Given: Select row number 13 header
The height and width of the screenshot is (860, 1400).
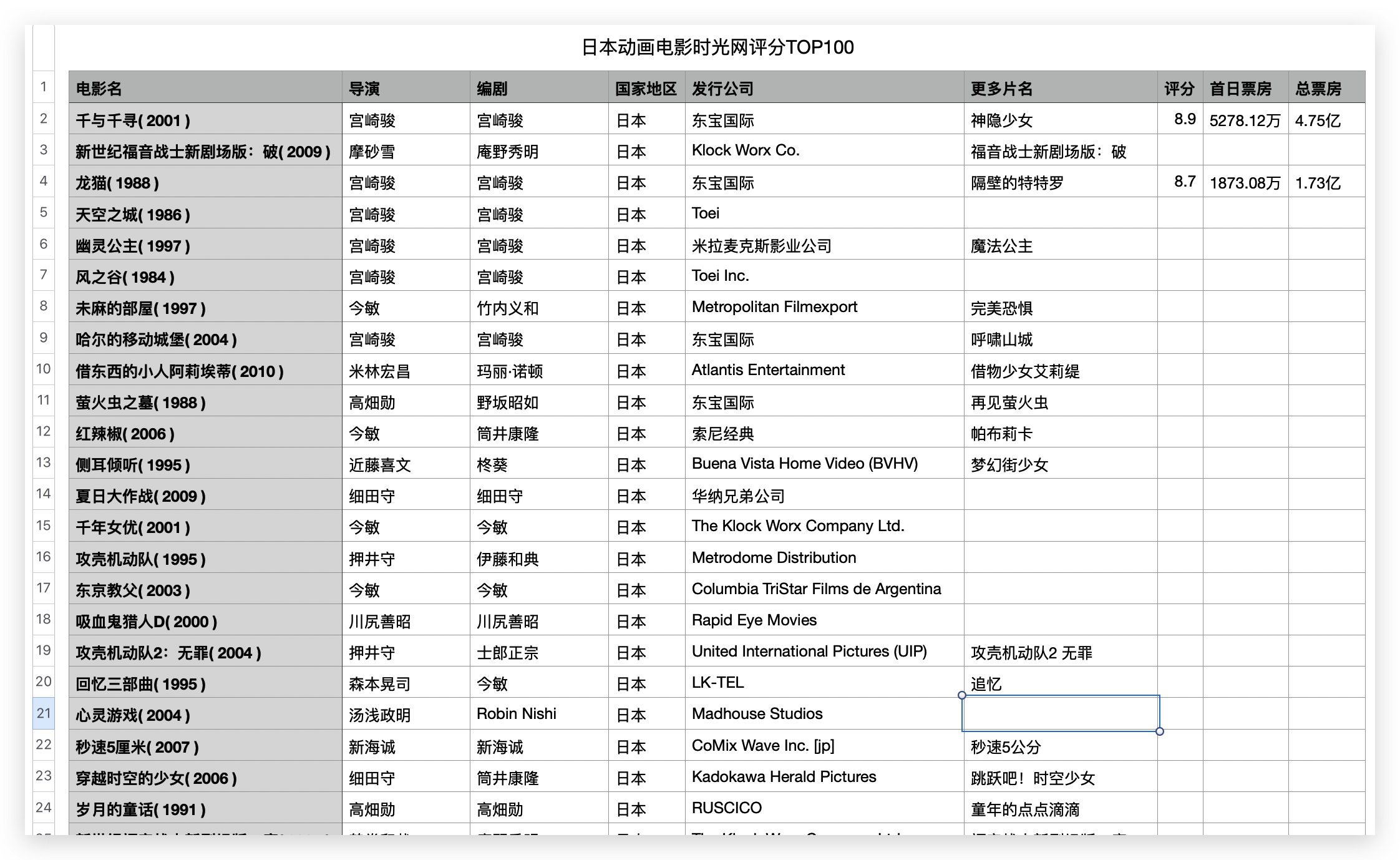Looking at the screenshot, I should coord(44,462).
